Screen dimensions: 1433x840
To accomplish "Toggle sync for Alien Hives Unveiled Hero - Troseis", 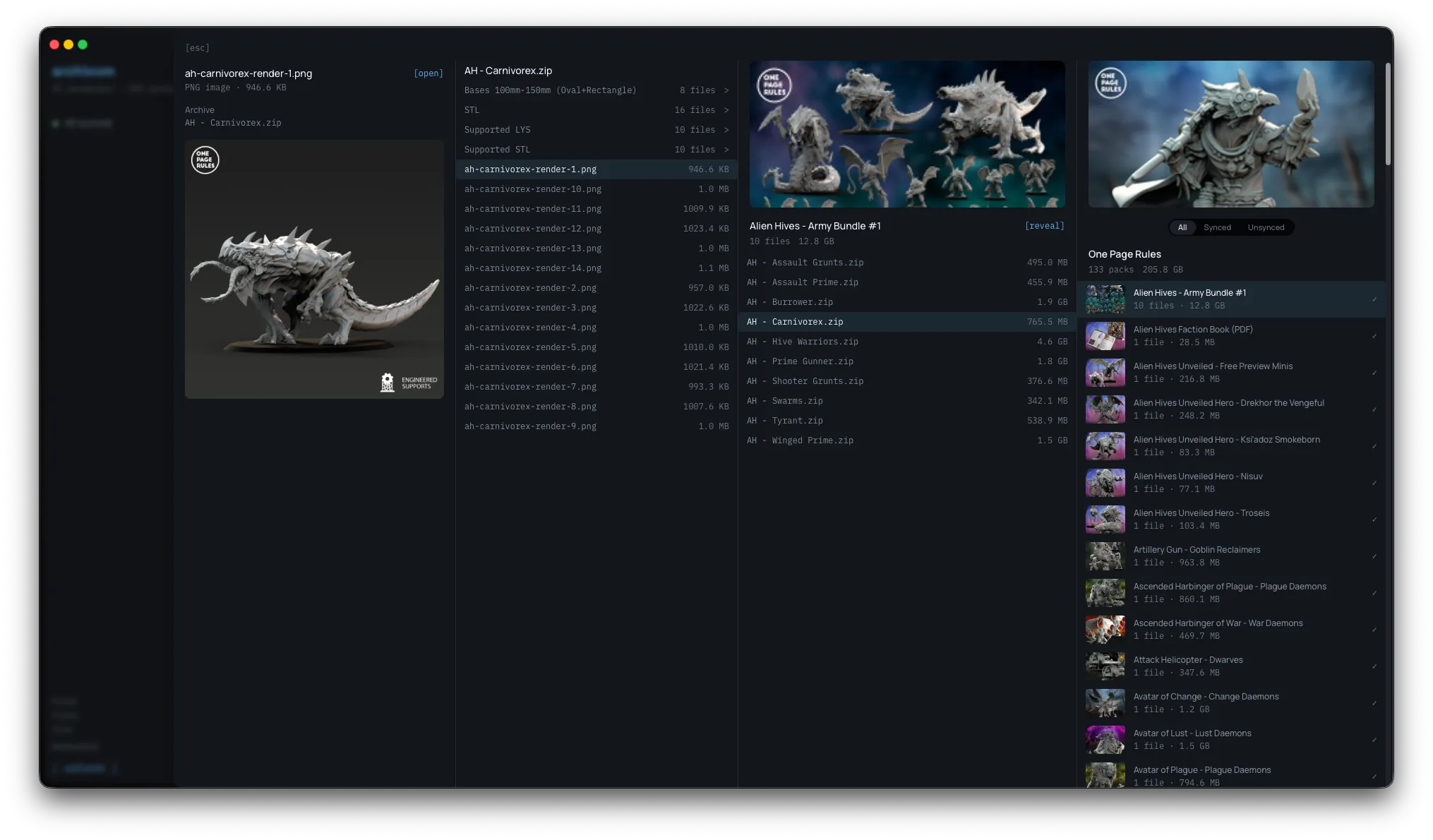I will coord(1374,520).
